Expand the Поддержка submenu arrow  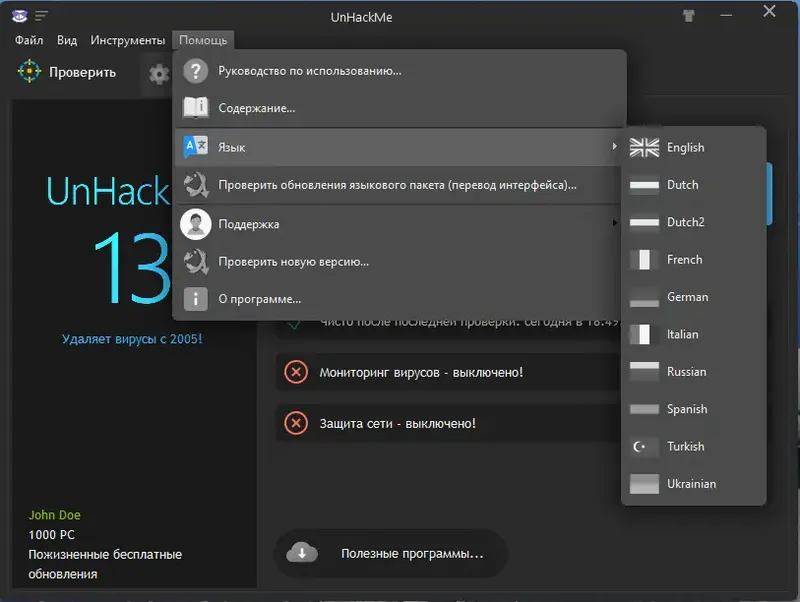[x=615, y=222]
